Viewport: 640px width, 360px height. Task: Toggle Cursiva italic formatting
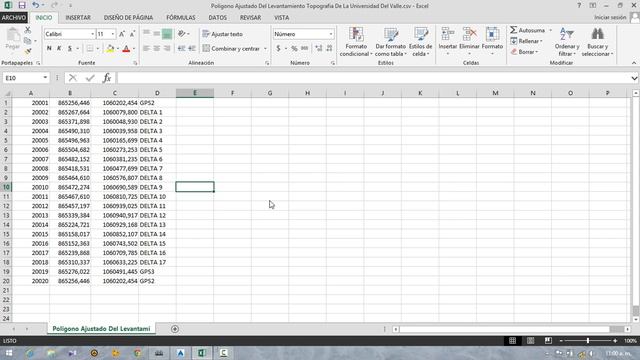tap(59, 49)
